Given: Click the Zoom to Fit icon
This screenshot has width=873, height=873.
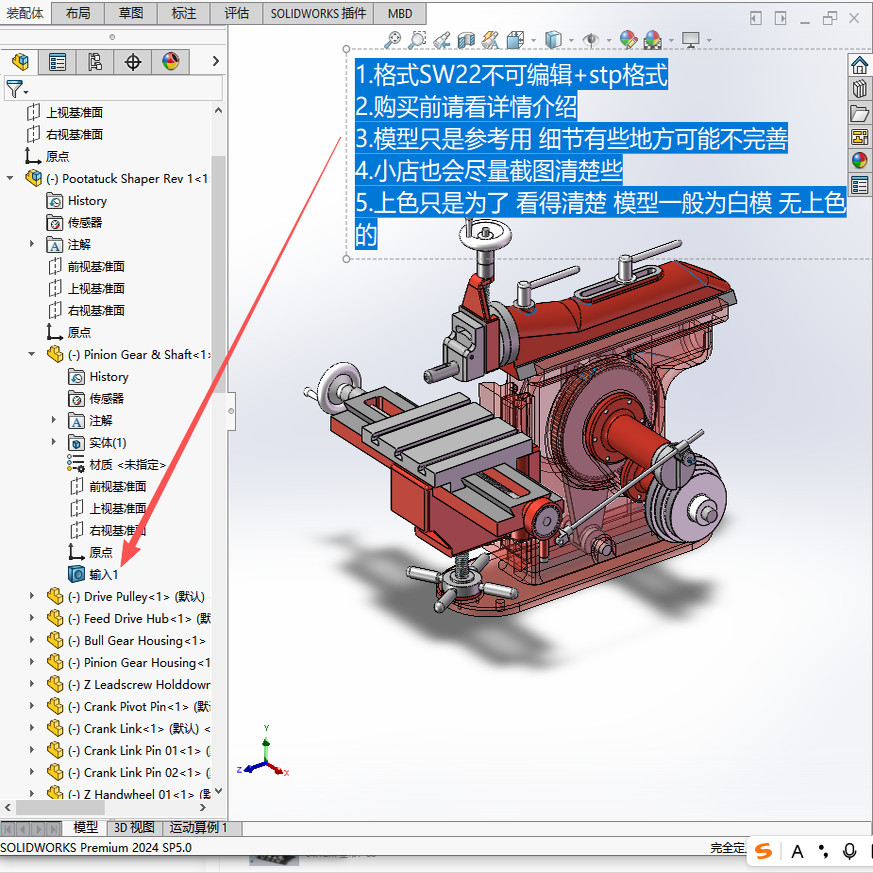Looking at the screenshot, I should (x=393, y=40).
